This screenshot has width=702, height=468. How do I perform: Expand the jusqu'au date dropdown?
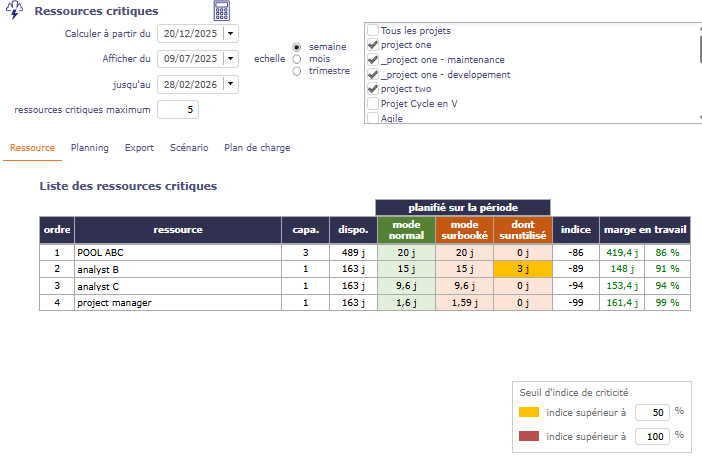[231, 84]
